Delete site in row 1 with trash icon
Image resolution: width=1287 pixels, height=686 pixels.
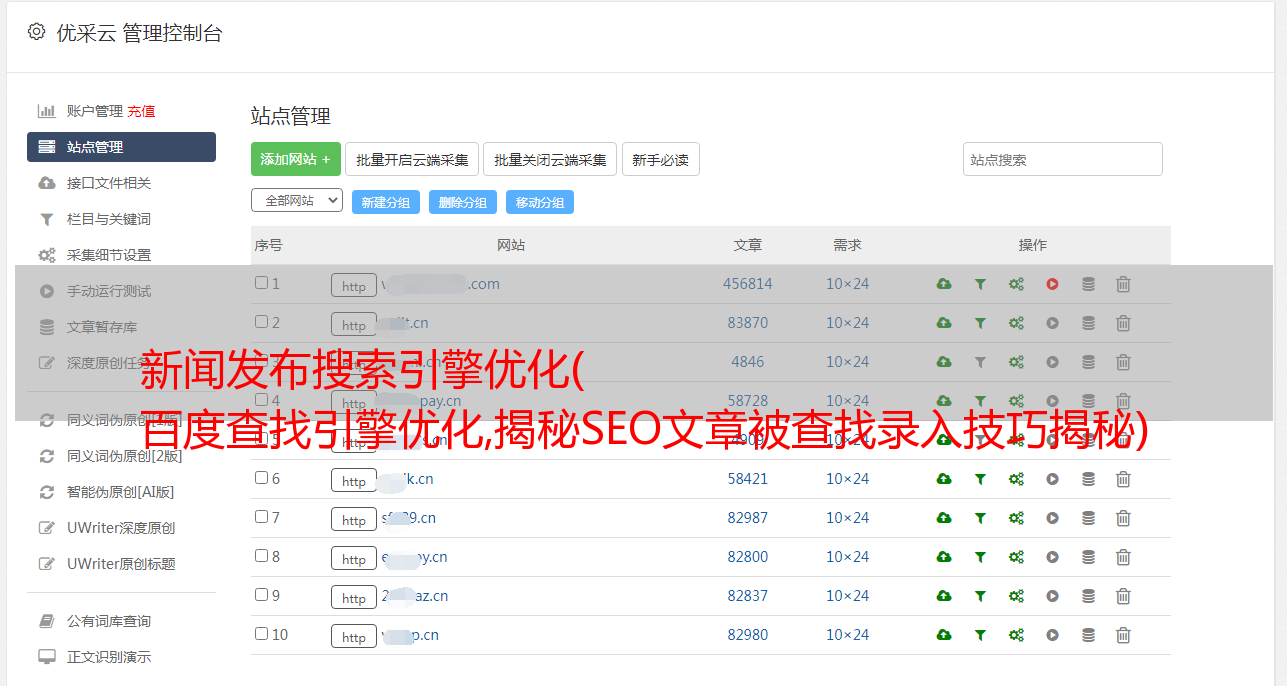coord(1123,284)
